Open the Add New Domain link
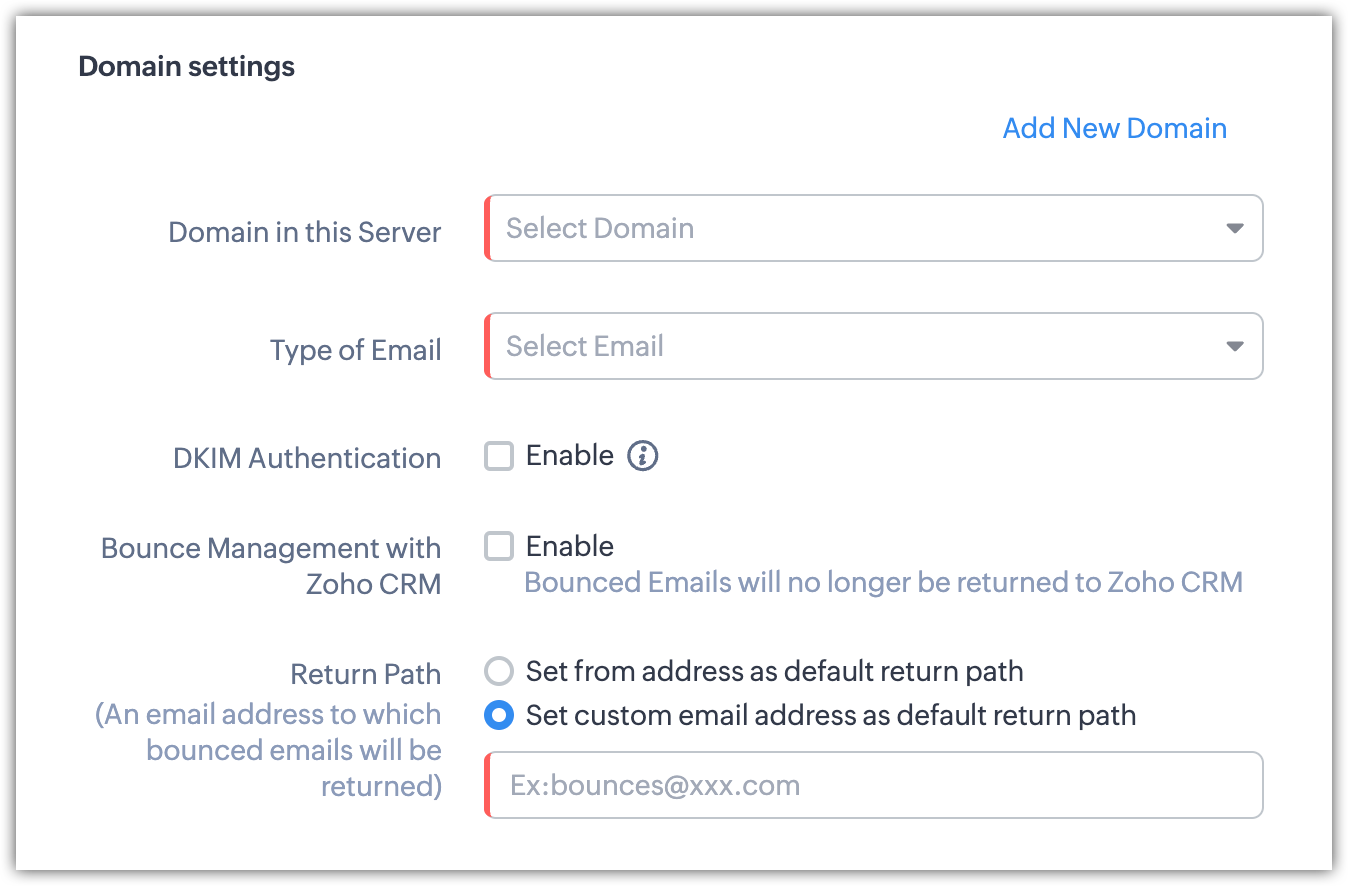 (1114, 128)
